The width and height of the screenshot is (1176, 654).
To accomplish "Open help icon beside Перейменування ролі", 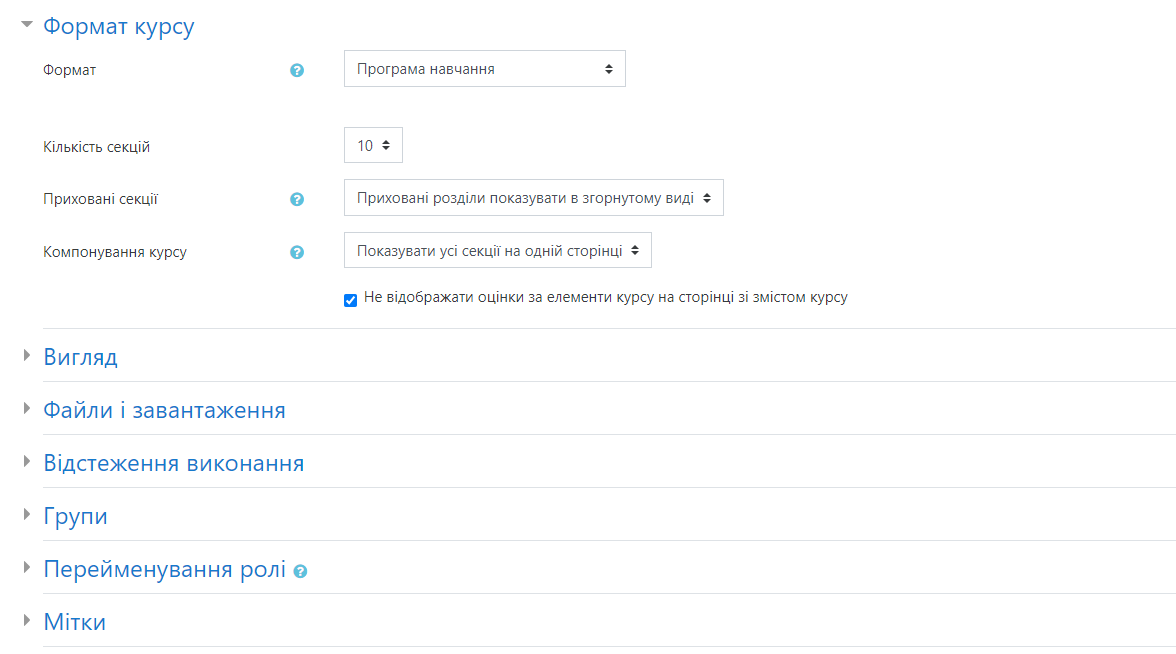I will [x=301, y=572].
